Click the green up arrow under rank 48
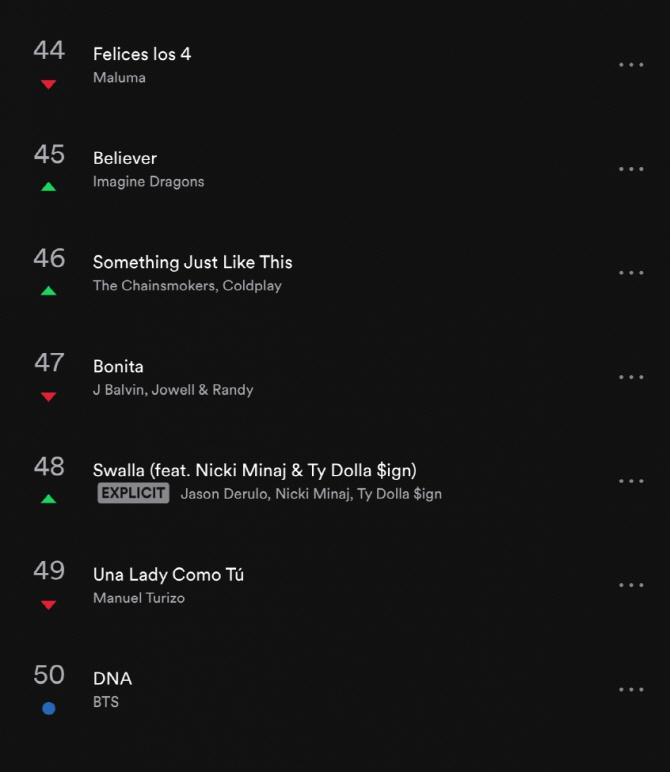The width and height of the screenshot is (670, 772). point(48,499)
